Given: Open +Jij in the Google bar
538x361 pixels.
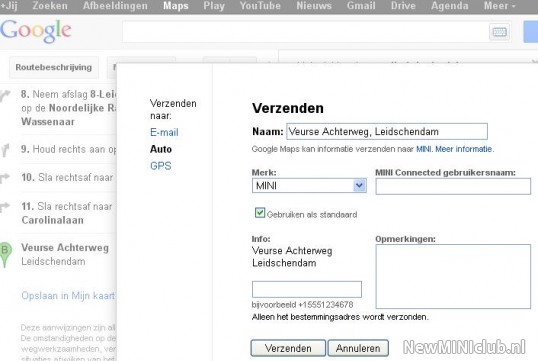Looking at the screenshot, I should click(9, 6).
